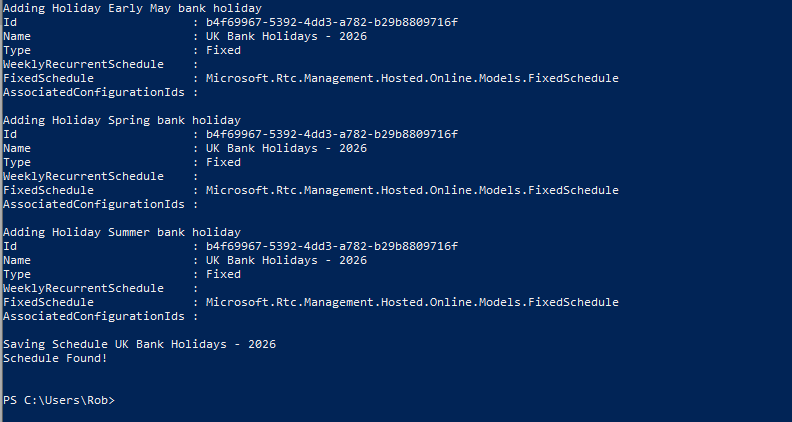The image size is (792, 422).
Task: Click the Id GUID under Spring bank holiday
Action: (x=332, y=134)
